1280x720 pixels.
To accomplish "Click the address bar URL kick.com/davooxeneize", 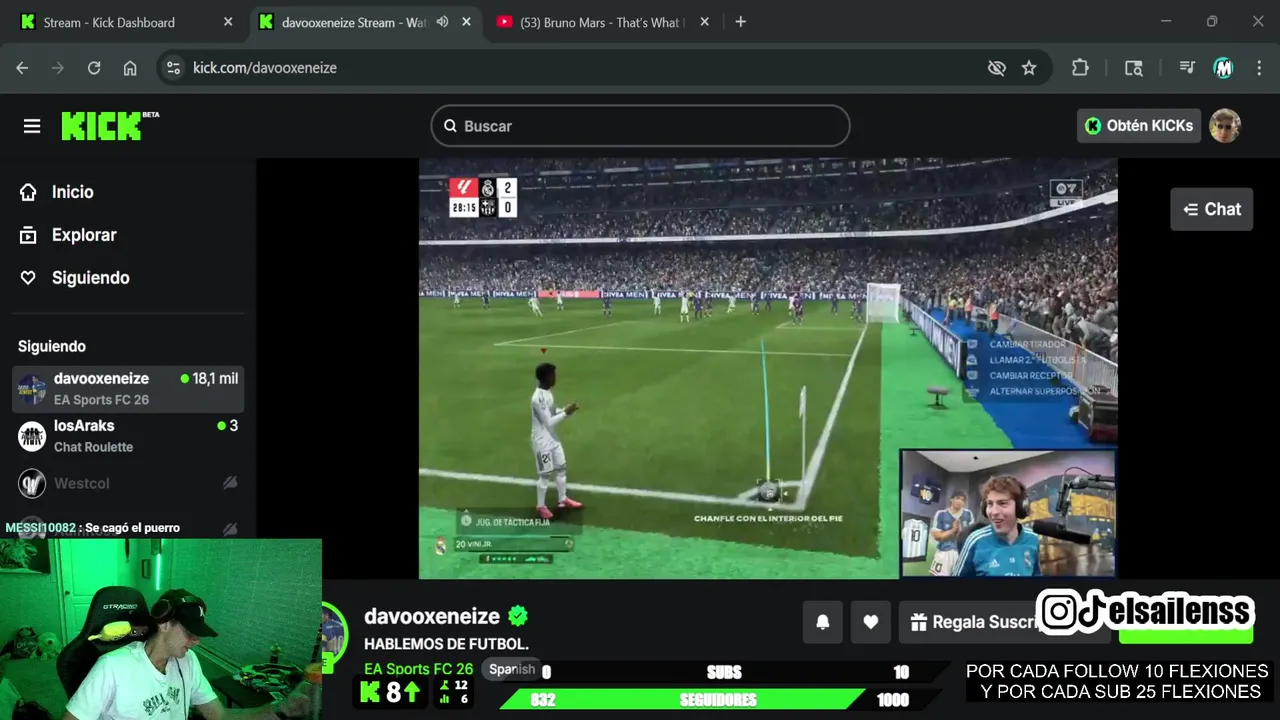I will [x=265, y=68].
